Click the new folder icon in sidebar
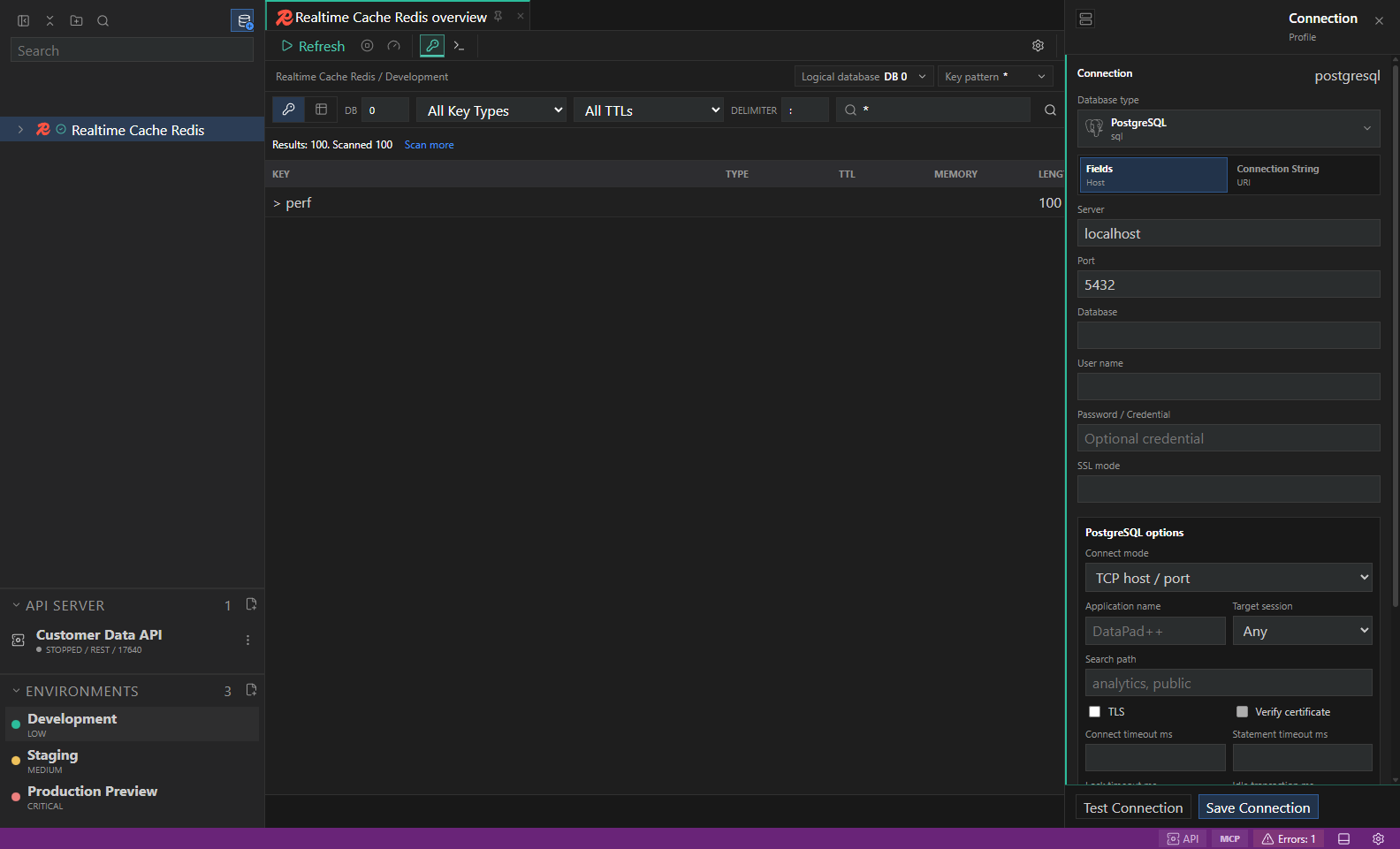This screenshot has height=849, width=1400. pyautogui.click(x=77, y=20)
